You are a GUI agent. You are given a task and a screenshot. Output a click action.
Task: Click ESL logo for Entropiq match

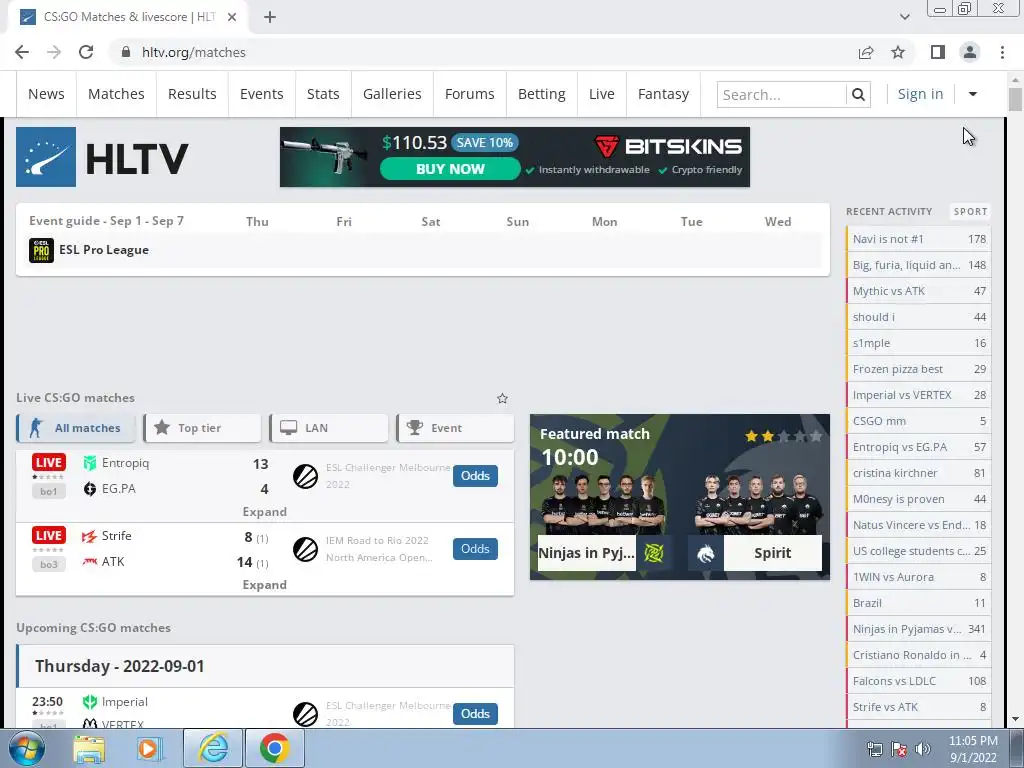tap(305, 476)
